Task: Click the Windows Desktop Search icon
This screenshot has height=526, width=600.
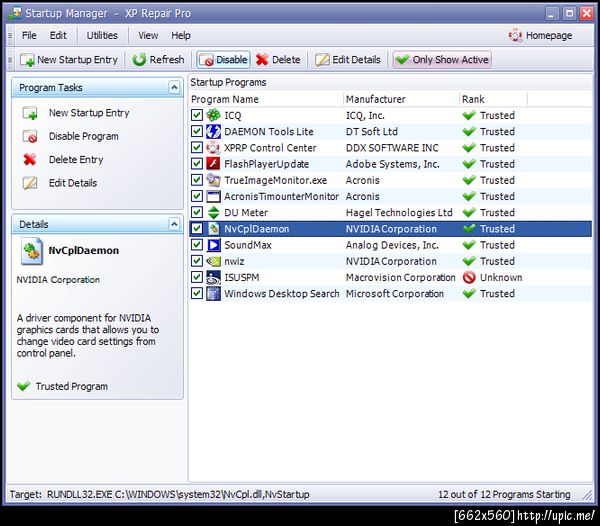Action: pyautogui.click(x=214, y=294)
